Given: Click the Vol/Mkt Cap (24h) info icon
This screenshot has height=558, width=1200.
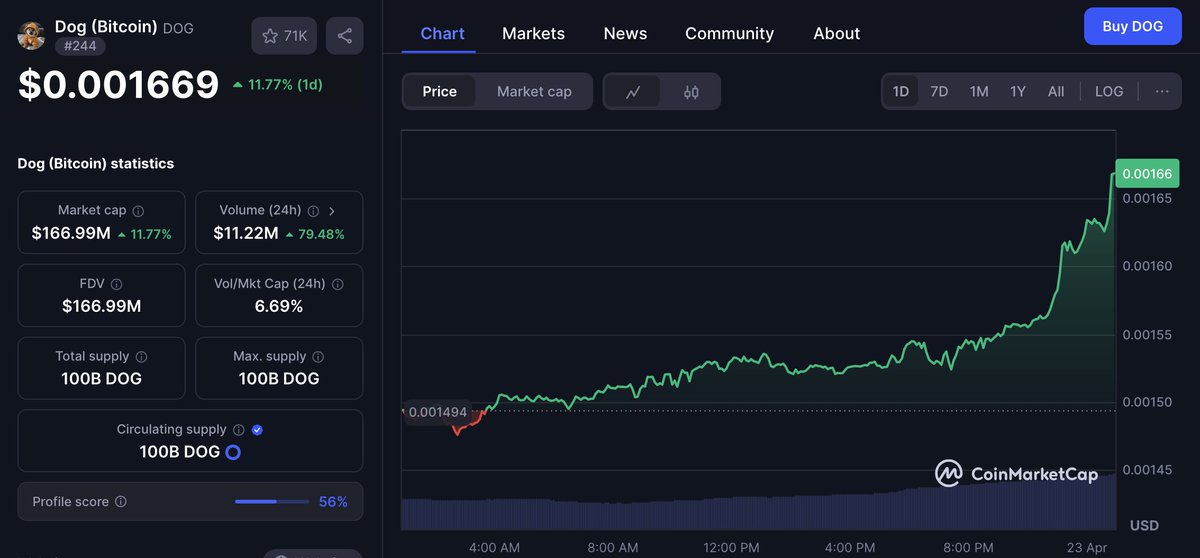Looking at the screenshot, I should pyautogui.click(x=337, y=284).
